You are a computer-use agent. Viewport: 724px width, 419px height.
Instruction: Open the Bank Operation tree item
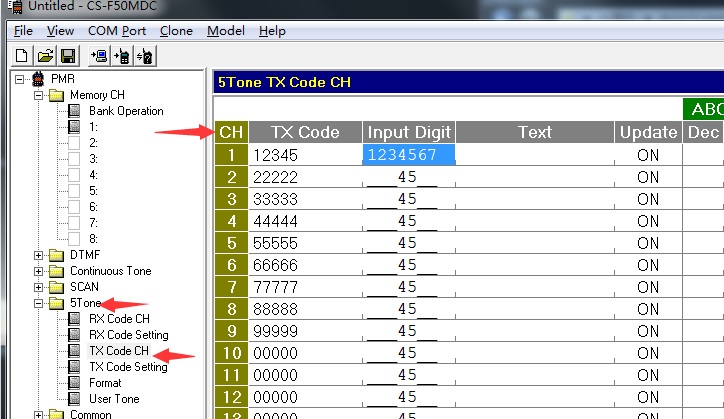(x=126, y=111)
